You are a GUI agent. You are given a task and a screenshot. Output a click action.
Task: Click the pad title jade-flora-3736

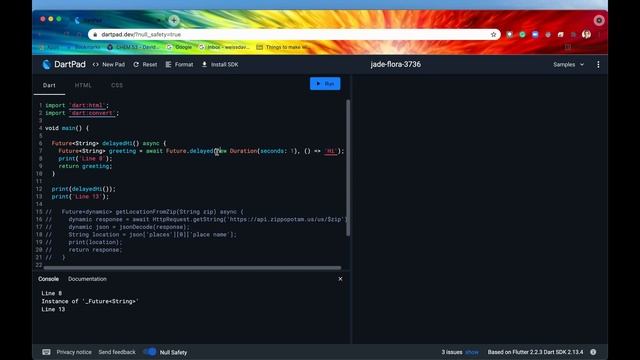396,64
